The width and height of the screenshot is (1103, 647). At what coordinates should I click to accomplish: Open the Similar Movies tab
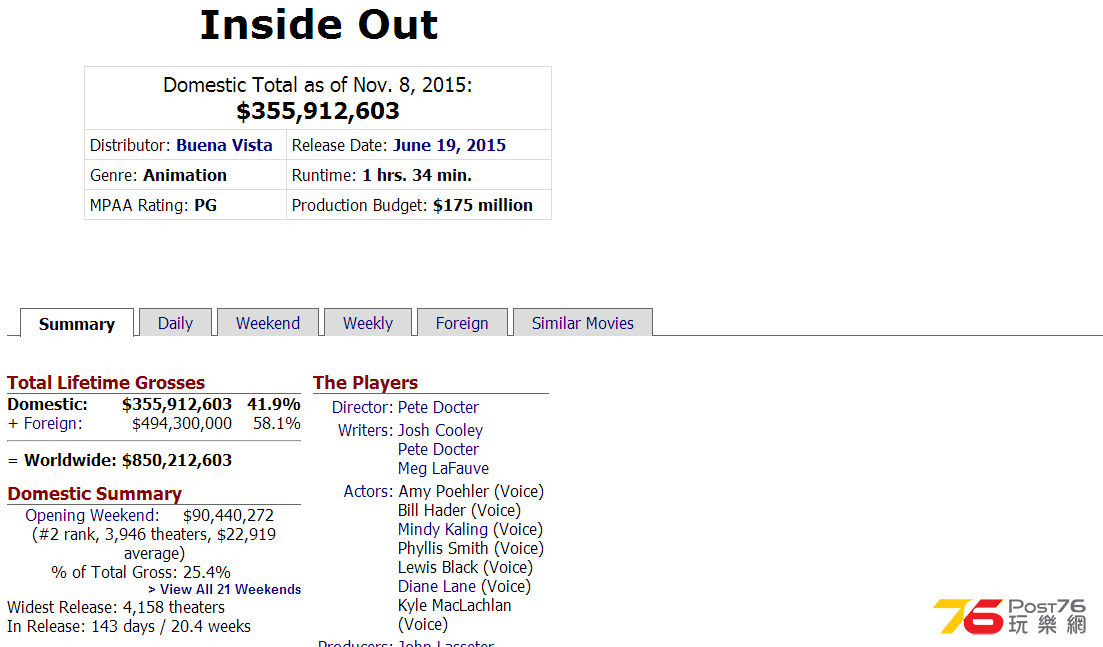click(x=582, y=323)
